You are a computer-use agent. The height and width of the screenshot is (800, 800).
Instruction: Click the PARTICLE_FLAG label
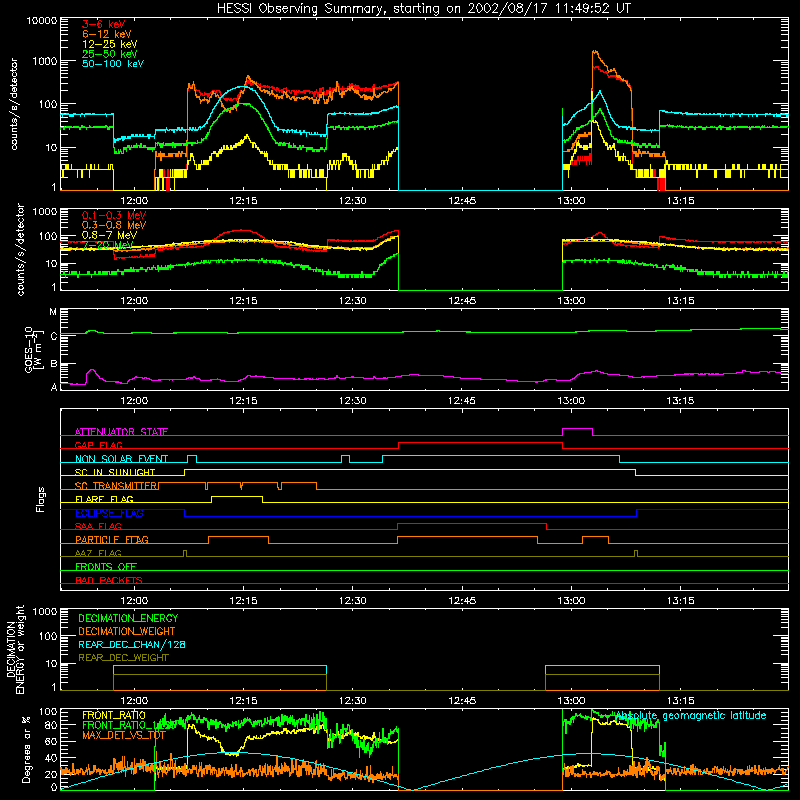[x=112, y=540]
